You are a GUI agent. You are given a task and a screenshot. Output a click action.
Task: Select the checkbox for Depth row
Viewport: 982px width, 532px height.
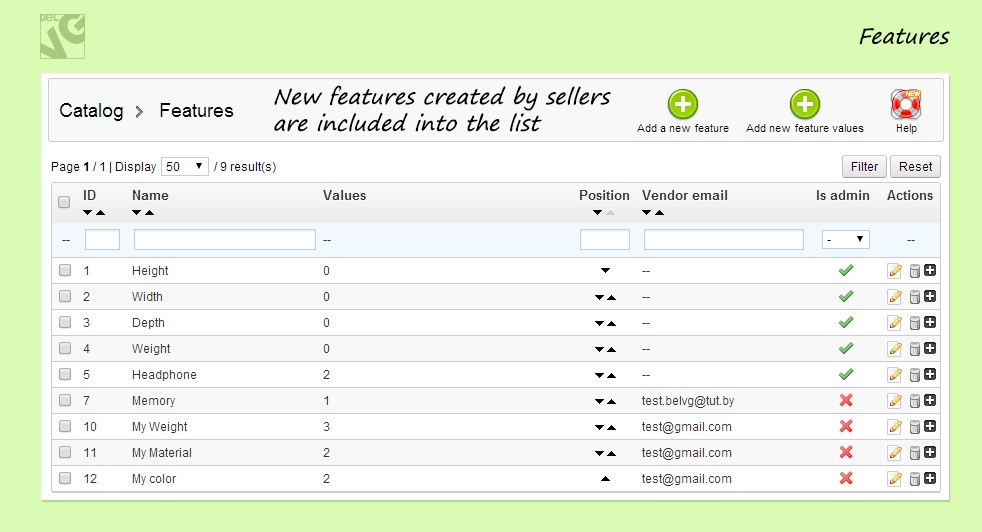pos(65,323)
